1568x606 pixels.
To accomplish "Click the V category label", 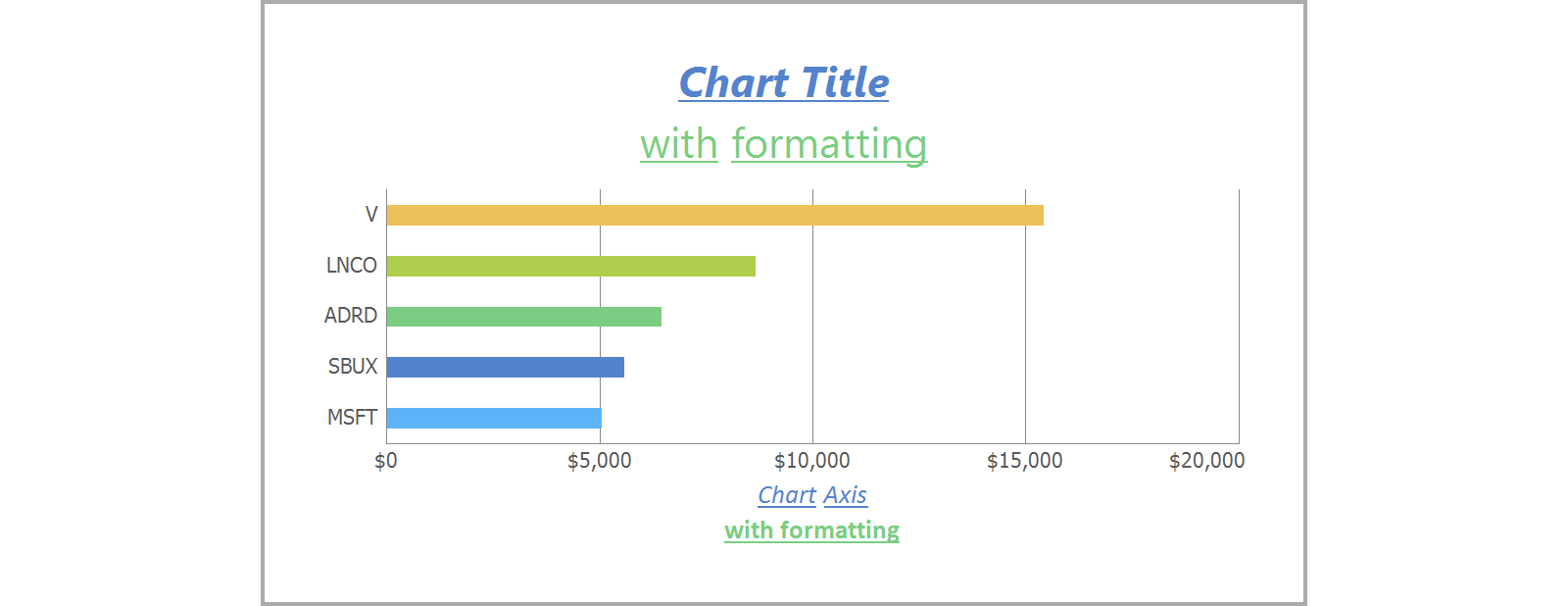I will coord(371,215).
